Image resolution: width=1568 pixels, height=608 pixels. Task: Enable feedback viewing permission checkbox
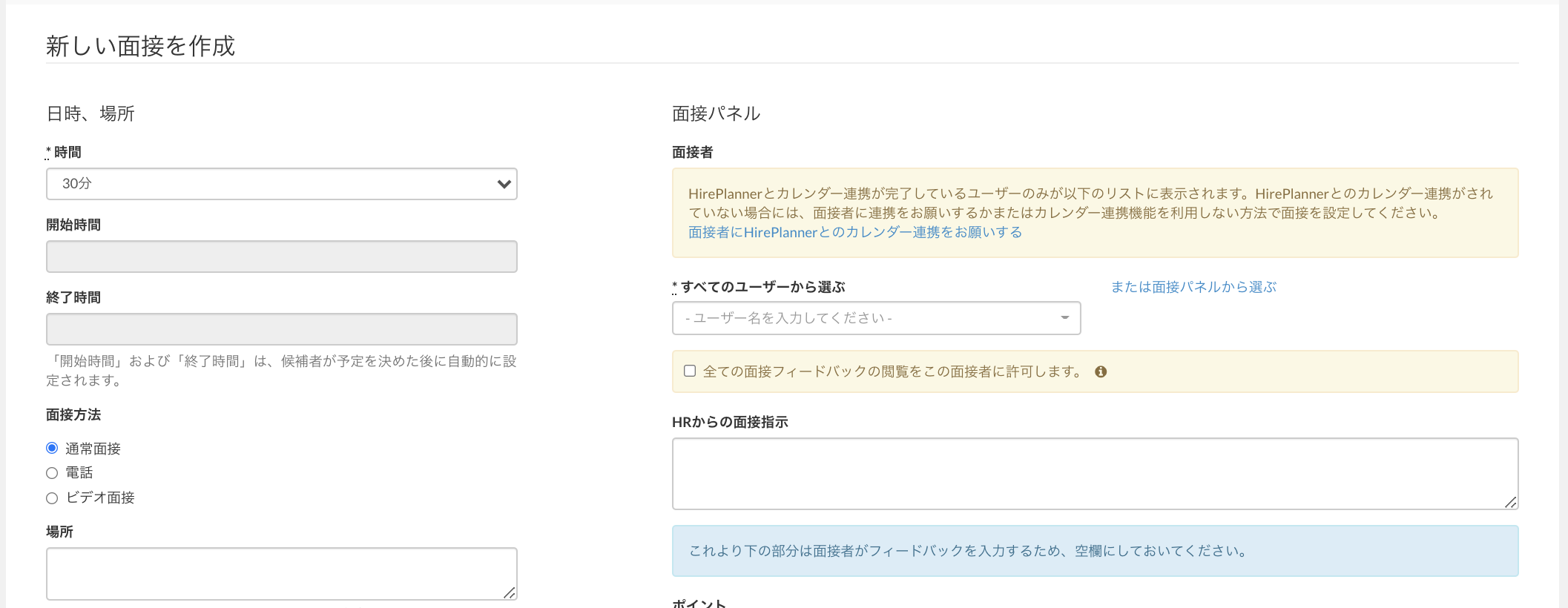coord(690,371)
